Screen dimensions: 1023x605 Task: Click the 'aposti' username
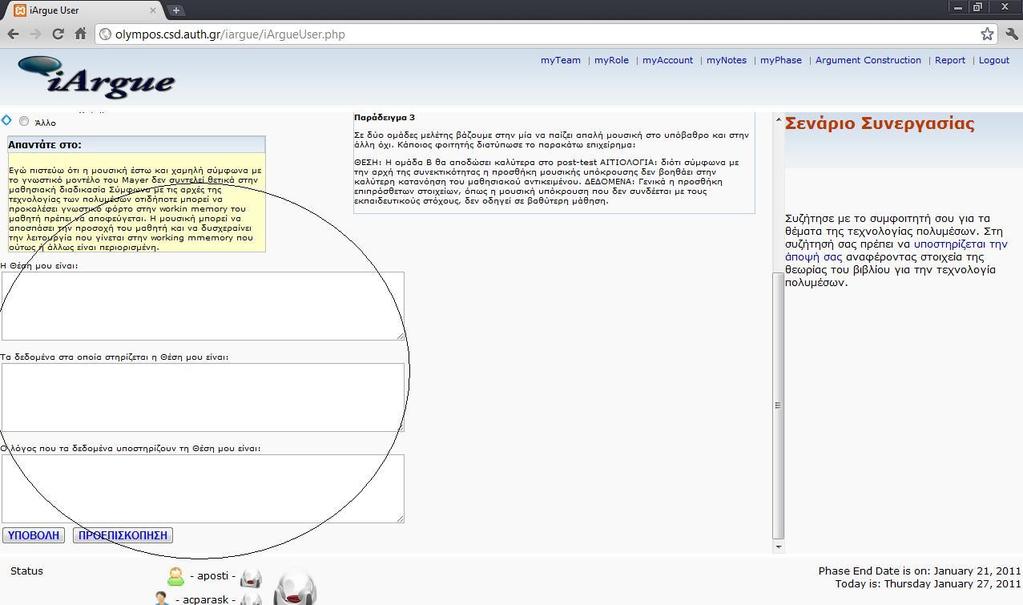(x=213, y=576)
